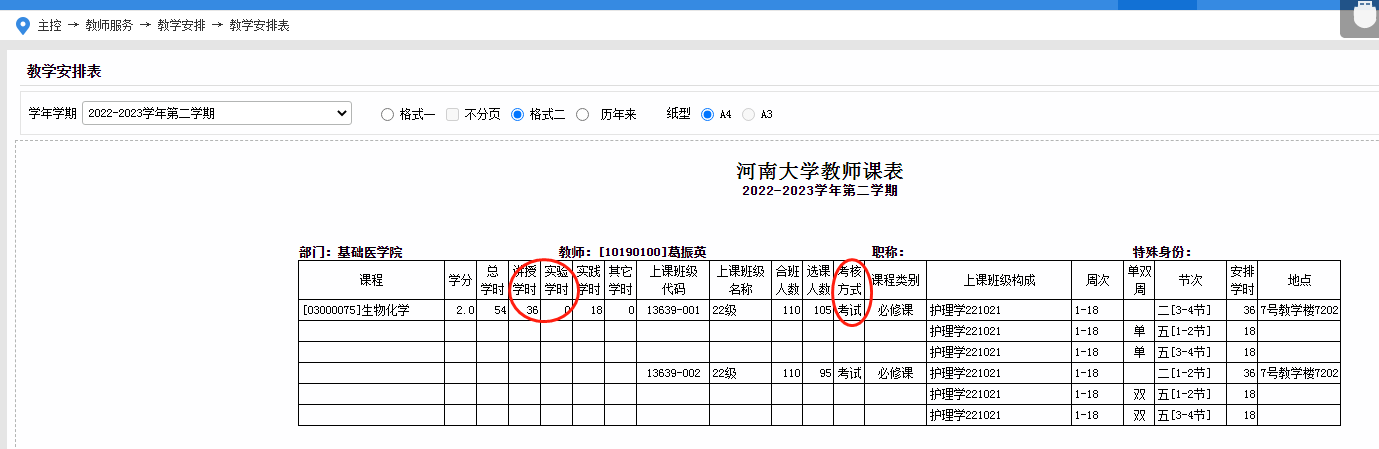Click the 地点 column header

(x=1299, y=280)
